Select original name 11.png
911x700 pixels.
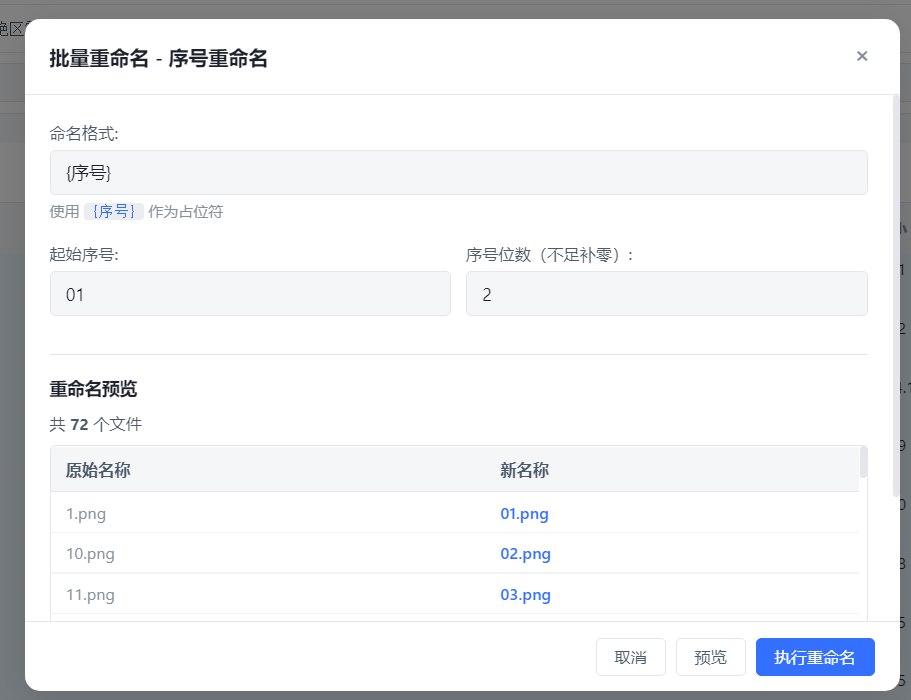click(90, 595)
